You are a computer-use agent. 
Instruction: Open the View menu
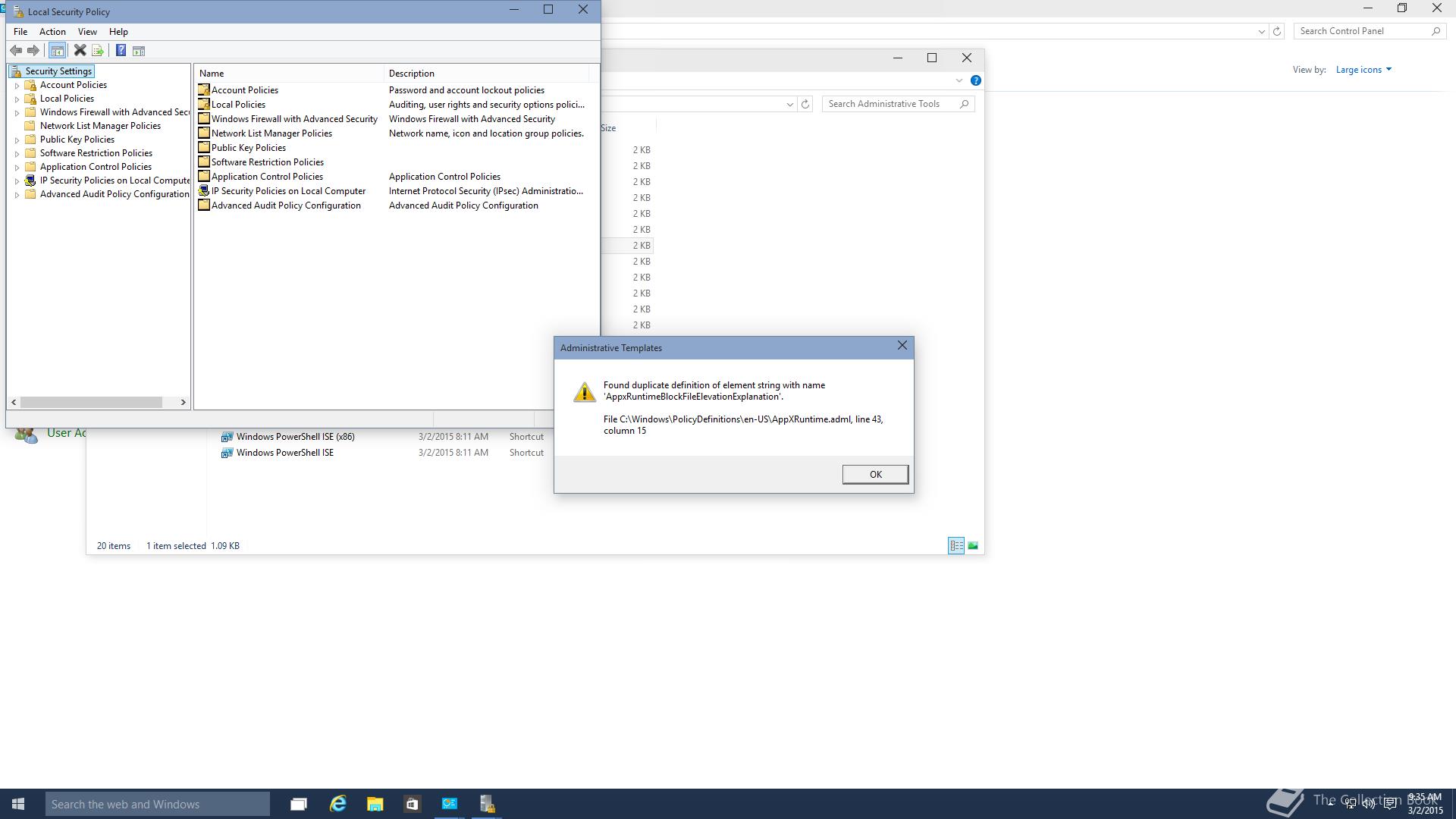(87, 32)
